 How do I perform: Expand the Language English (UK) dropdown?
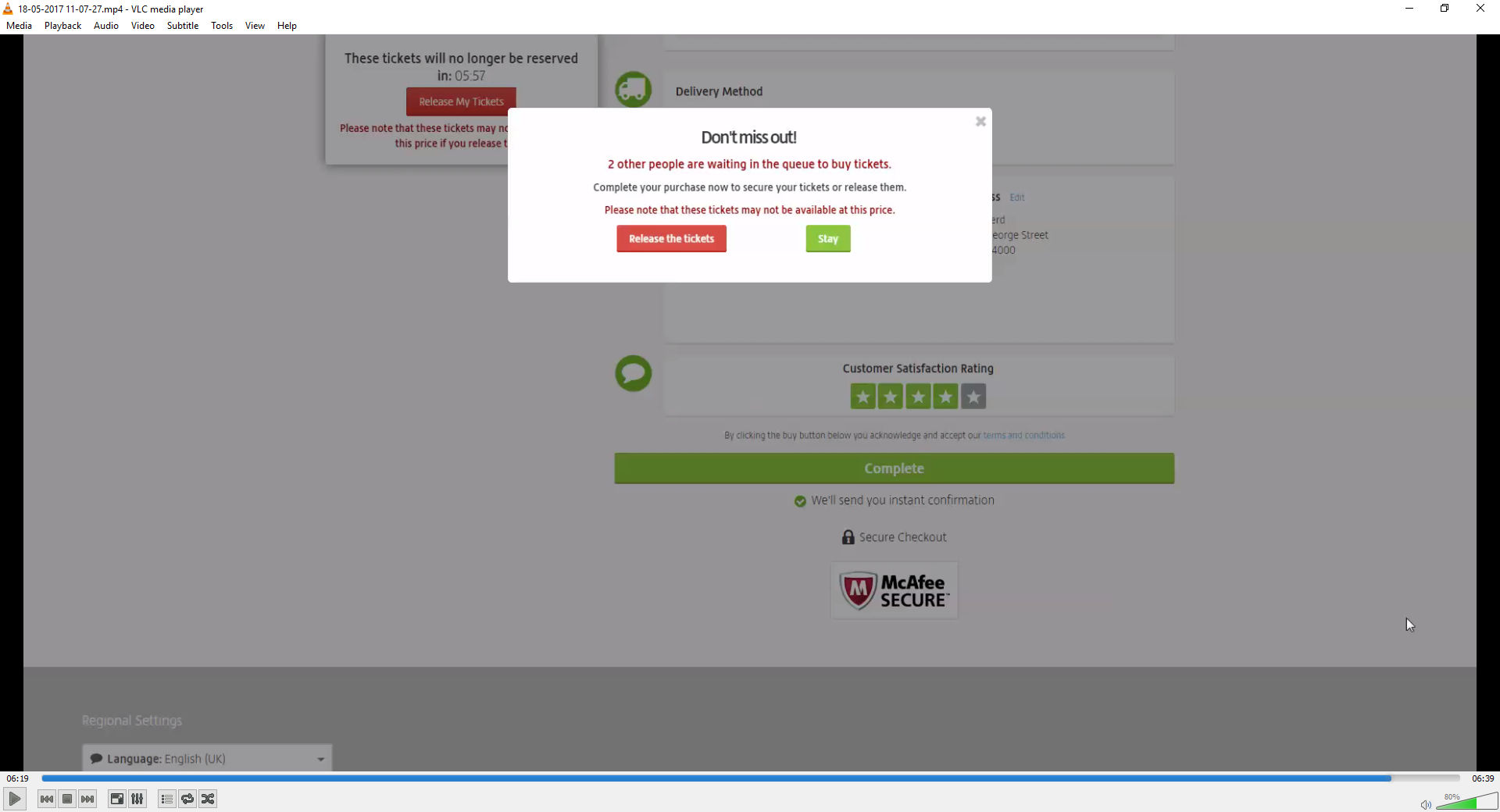pyautogui.click(x=207, y=758)
